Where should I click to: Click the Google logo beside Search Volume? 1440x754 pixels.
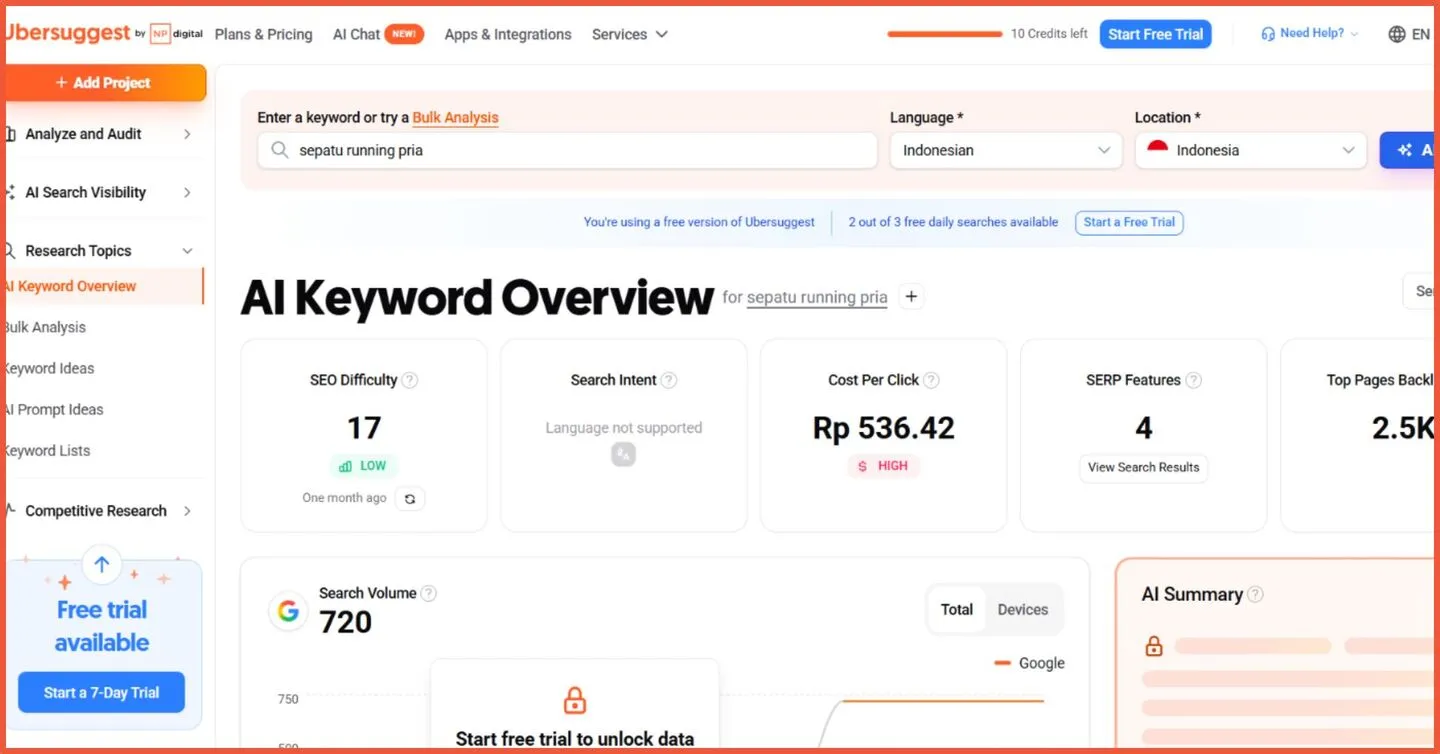coord(289,611)
